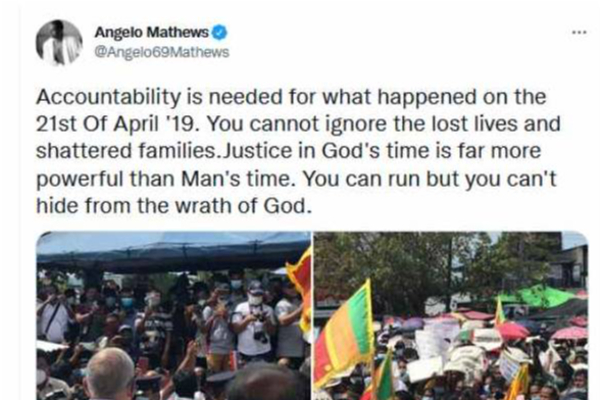This screenshot has width=600, height=400.
Task: Open the left protest crowd photo
Action: 173,316
